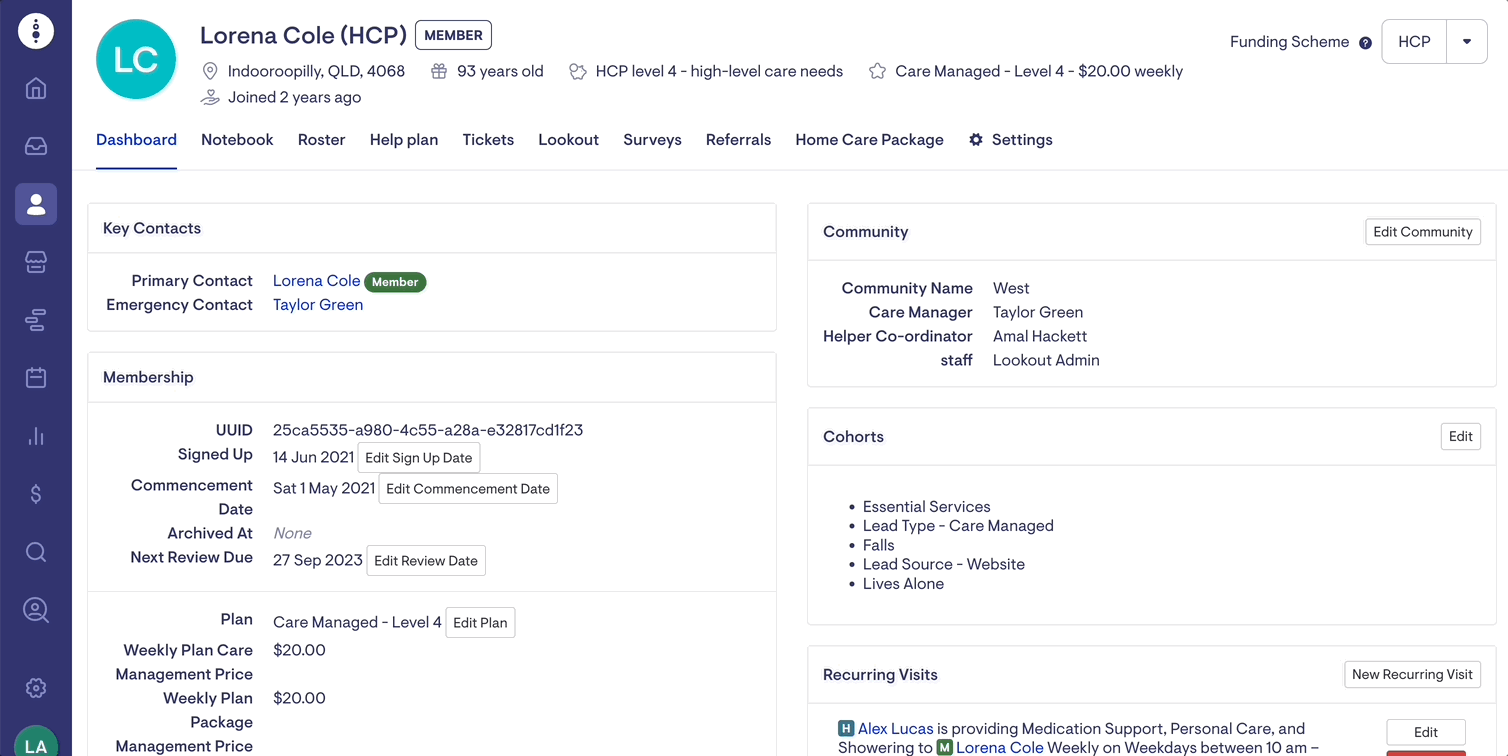1508x756 pixels.
Task: Open the dollar sign billing icon
Action: (36, 494)
